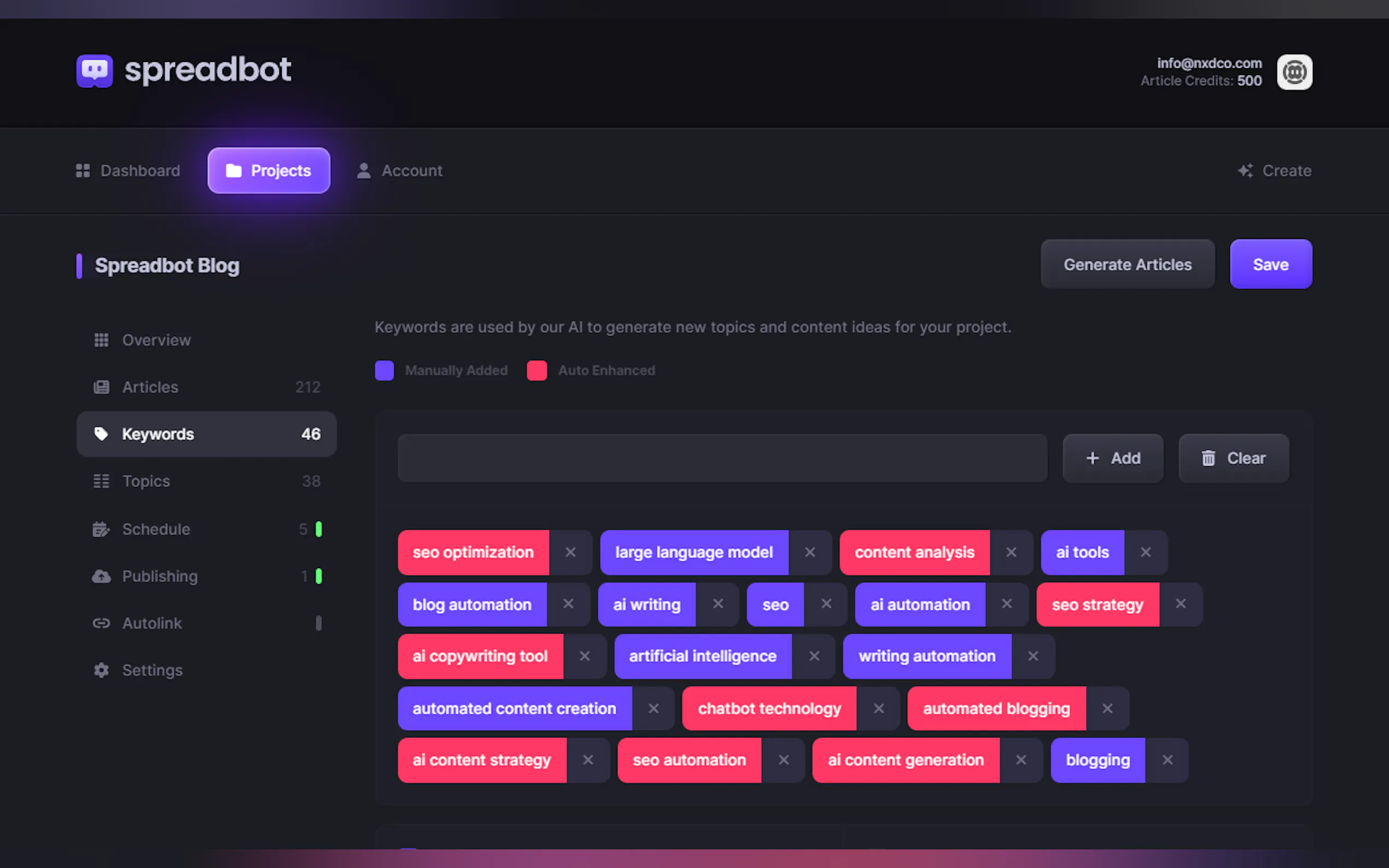Viewport: 1389px width, 868px height.
Task: Focus the keyword text input field
Action: click(x=722, y=458)
